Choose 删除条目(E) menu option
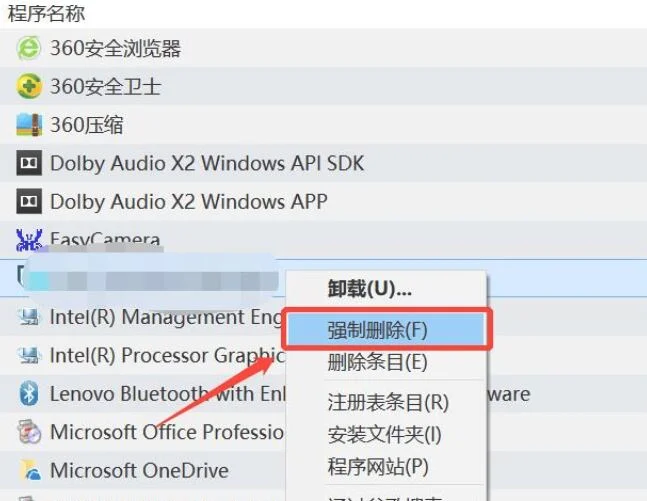Viewport: 647px width, 501px height. (x=377, y=362)
